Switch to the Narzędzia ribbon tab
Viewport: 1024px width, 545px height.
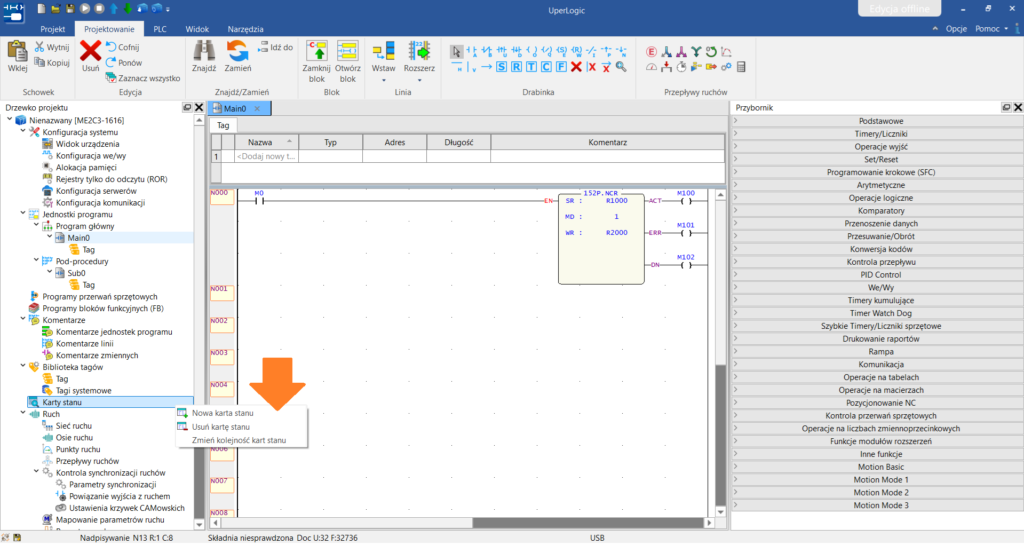(x=246, y=29)
